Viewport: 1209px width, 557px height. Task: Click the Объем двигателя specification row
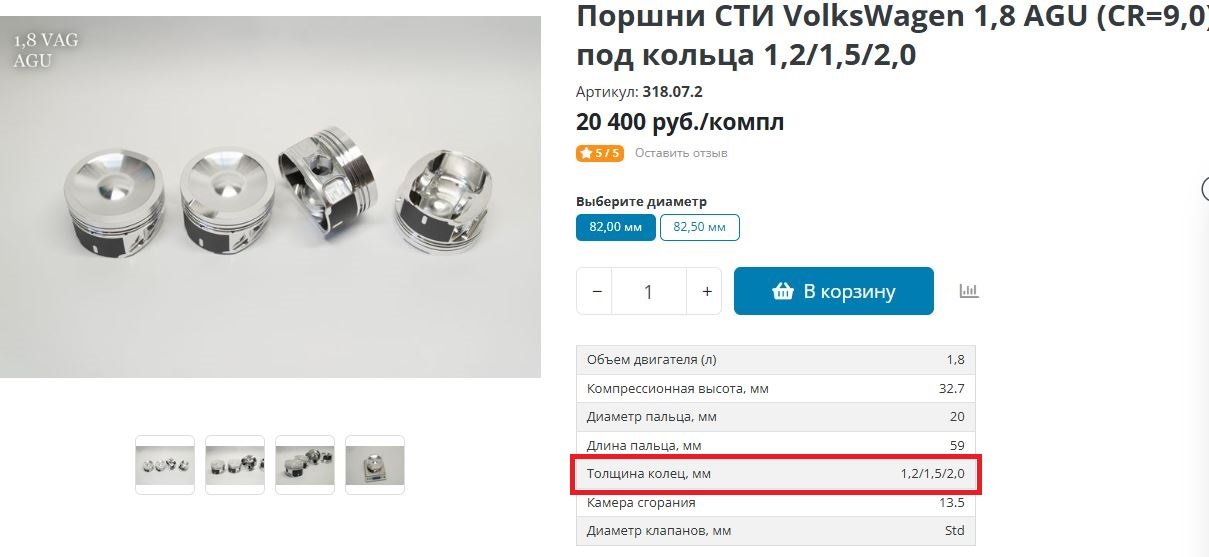[x=776, y=360]
